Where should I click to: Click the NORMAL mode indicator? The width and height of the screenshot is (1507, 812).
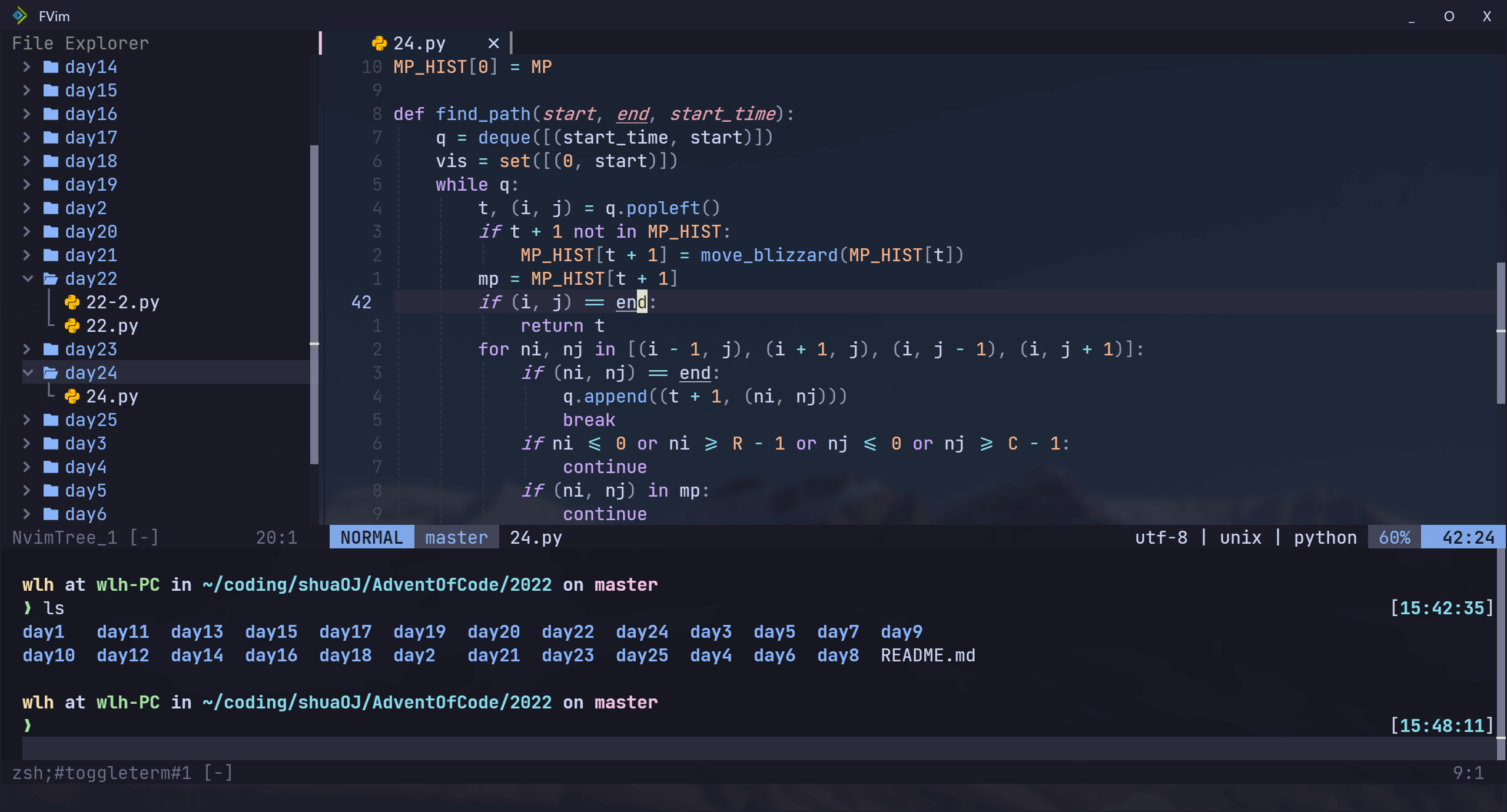pos(371,537)
